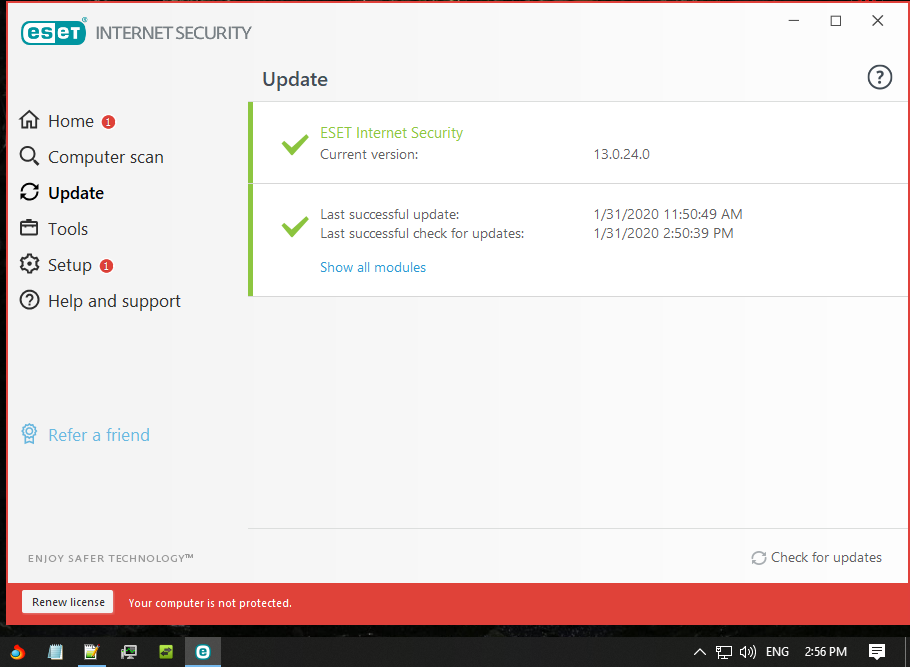Open the Tools section

click(54, 229)
